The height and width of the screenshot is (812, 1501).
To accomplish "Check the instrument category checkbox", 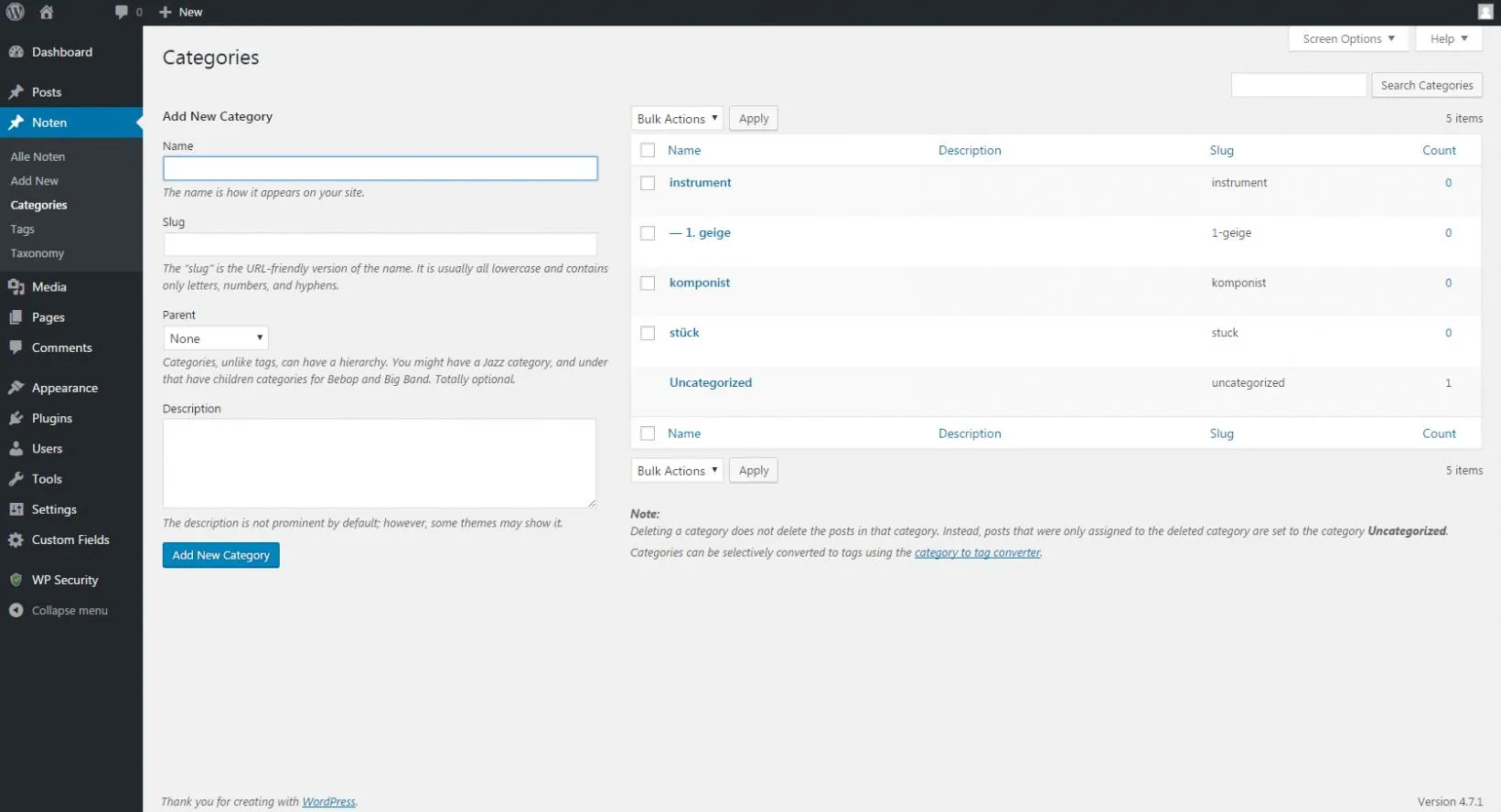I will coord(648,183).
